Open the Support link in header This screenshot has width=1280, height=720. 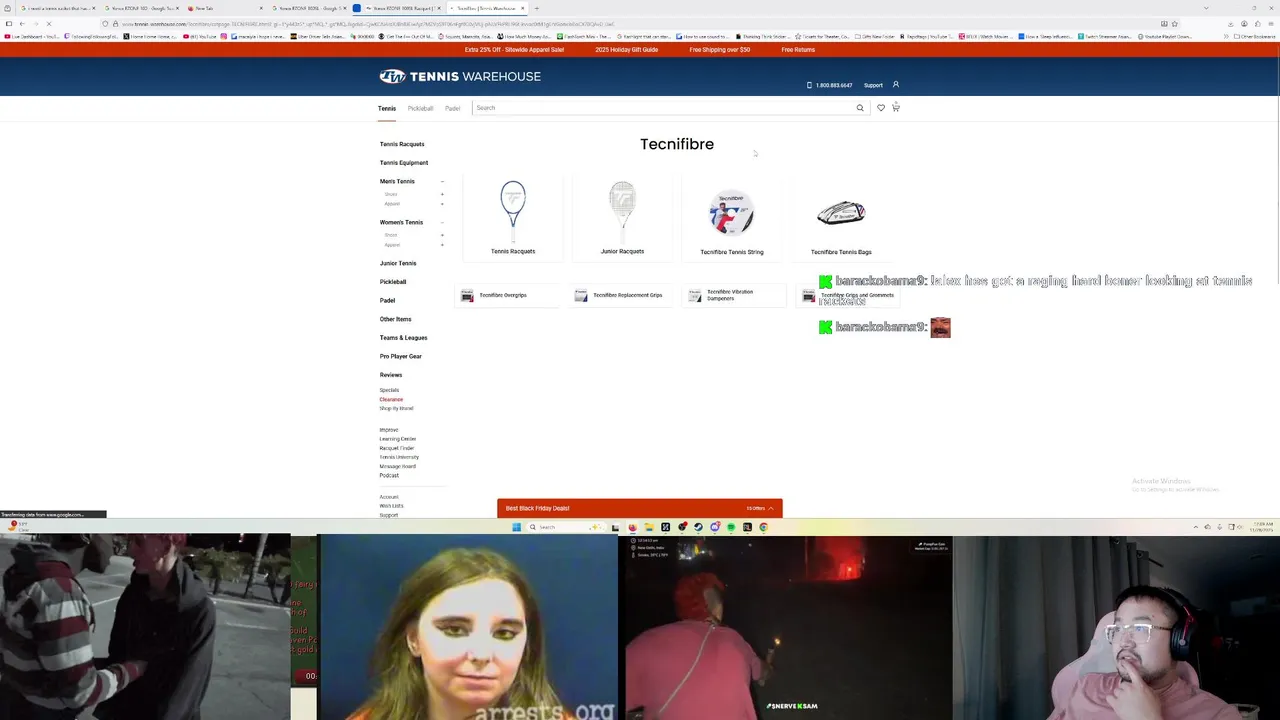[x=873, y=85]
